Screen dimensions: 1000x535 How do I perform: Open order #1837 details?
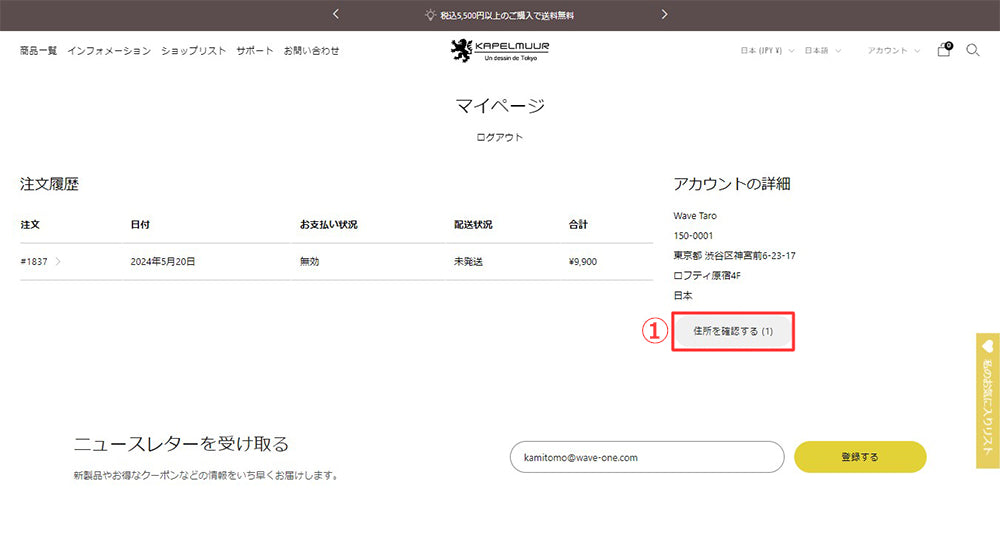(36, 262)
